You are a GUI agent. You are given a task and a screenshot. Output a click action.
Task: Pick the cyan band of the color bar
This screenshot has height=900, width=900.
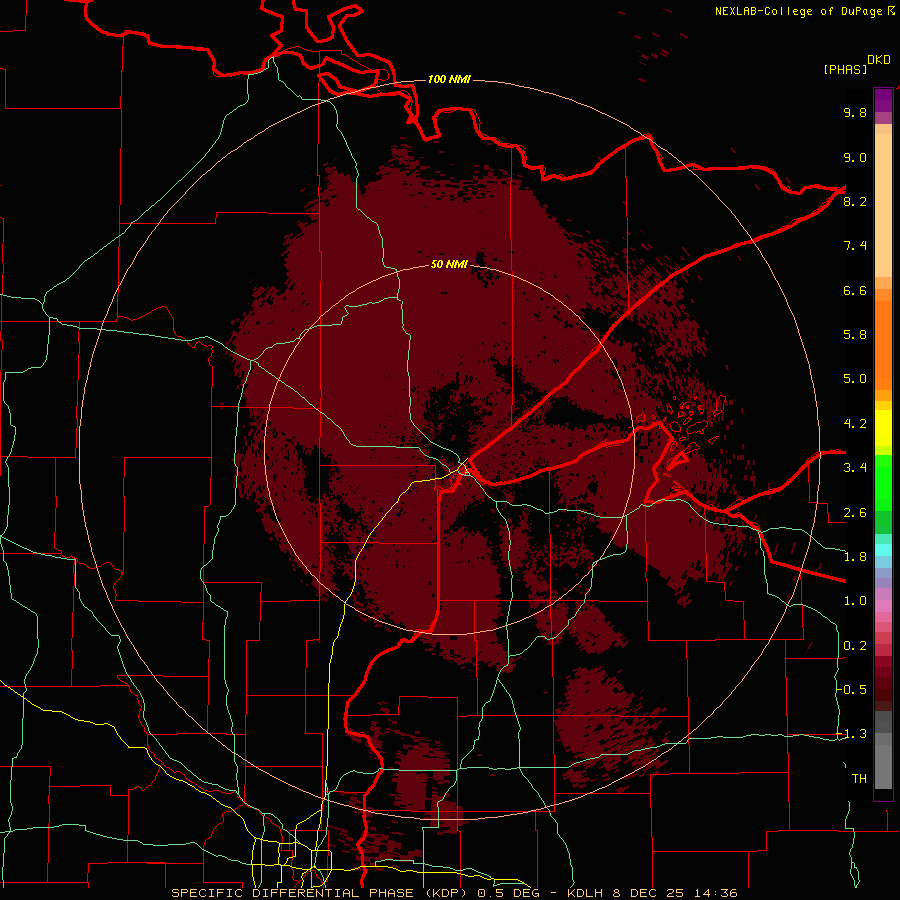coord(883,550)
